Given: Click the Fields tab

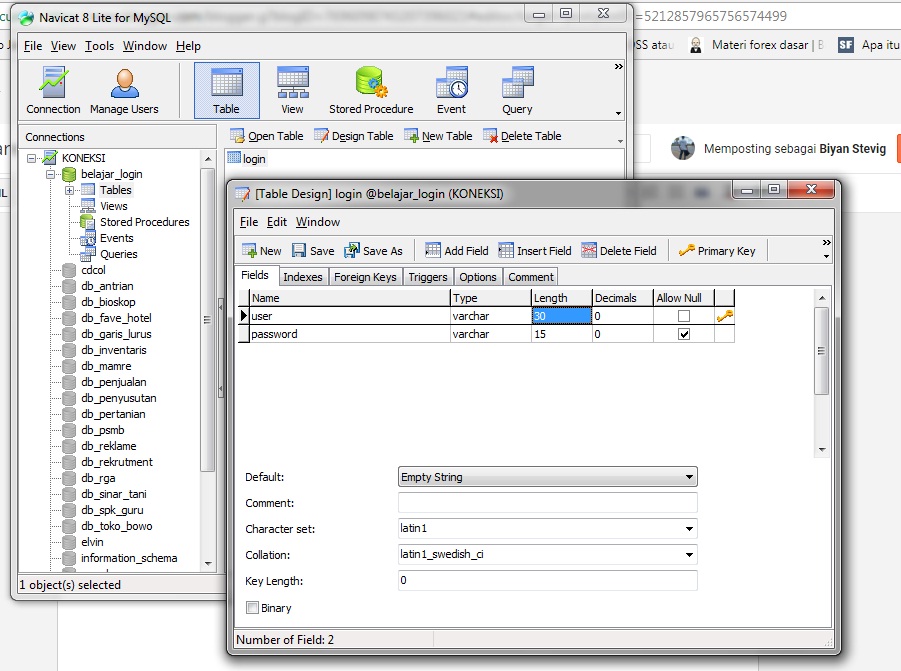Looking at the screenshot, I should pos(255,275).
